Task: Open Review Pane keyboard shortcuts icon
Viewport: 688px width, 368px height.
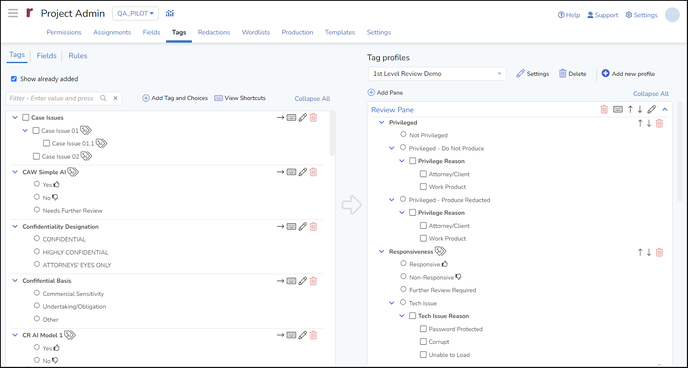Action: pos(618,109)
